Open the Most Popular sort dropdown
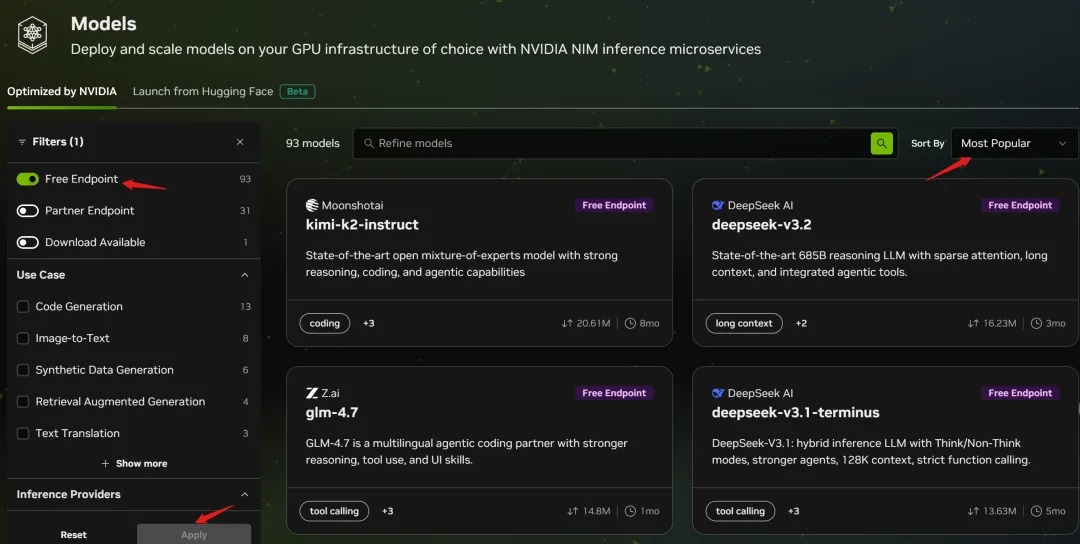This screenshot has height=544, width=1080. tap(1014, 144)
